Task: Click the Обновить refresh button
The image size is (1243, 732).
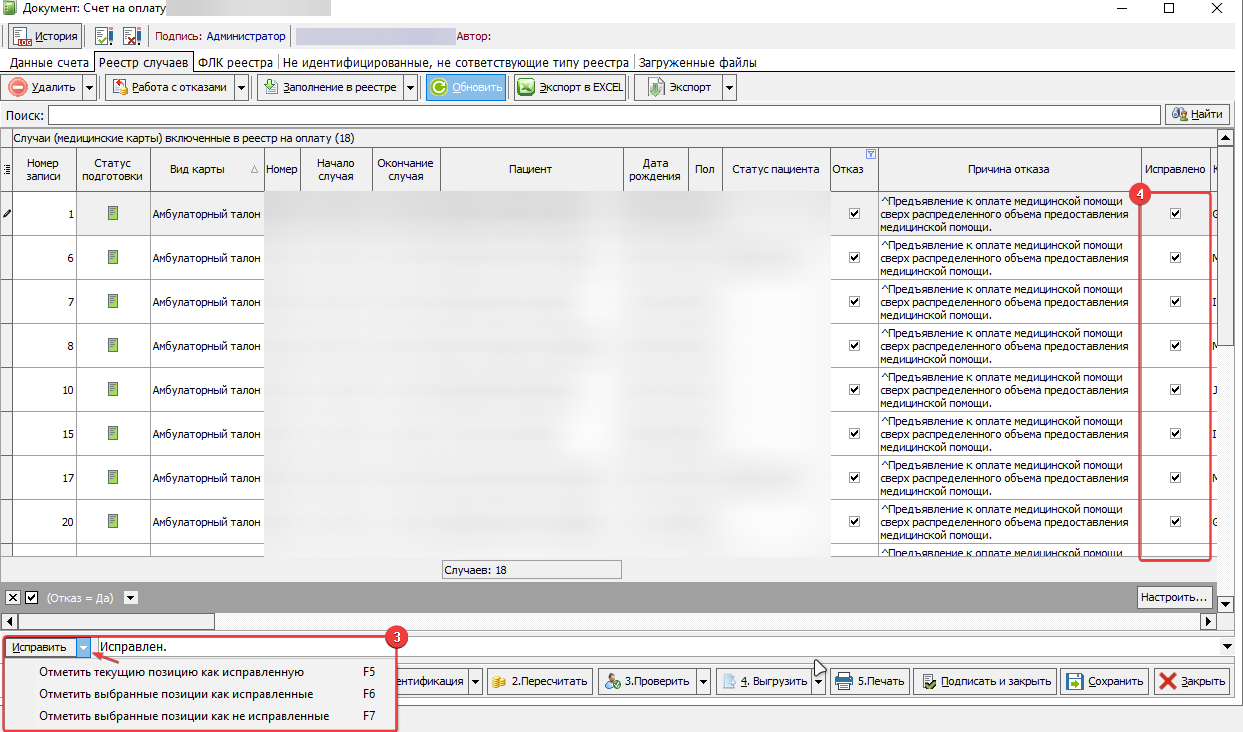Action: pos(466,87)
